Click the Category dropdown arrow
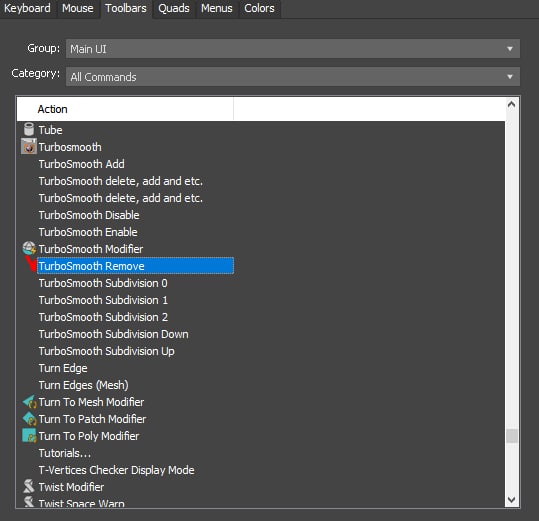The image size is (539, 521). click(x=510, y=77)
